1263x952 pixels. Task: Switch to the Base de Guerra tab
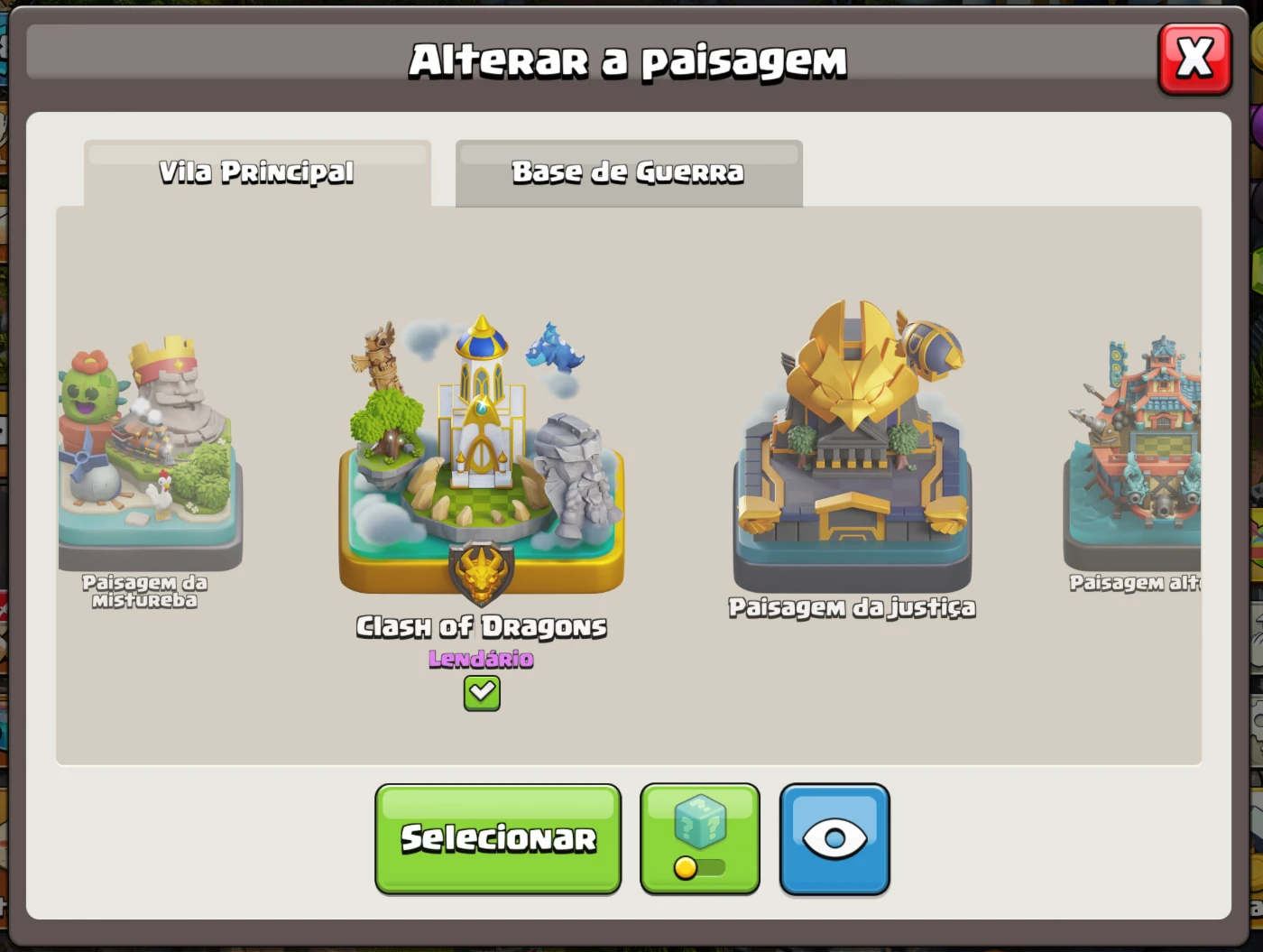[x=629, y=172]
